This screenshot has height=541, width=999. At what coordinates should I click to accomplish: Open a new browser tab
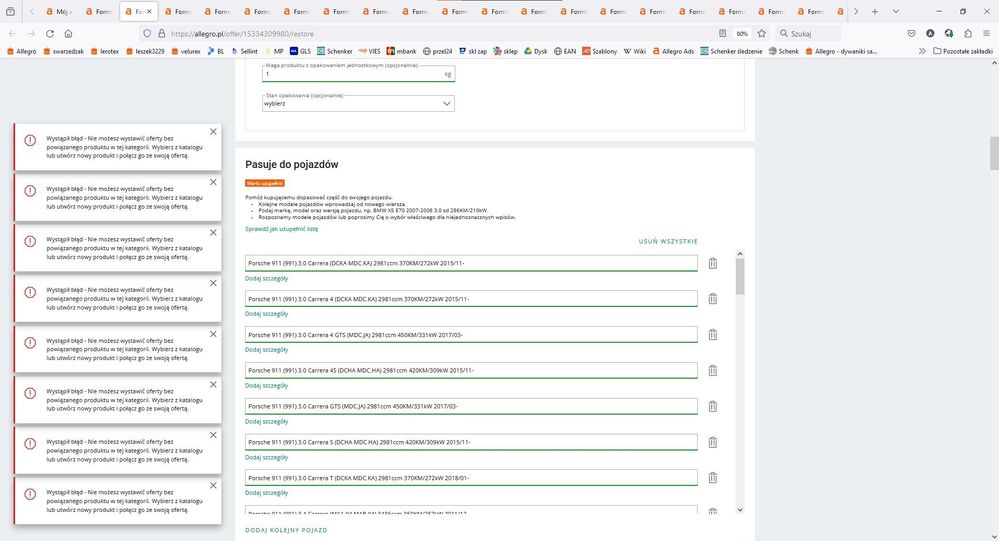tap(874, 11)
